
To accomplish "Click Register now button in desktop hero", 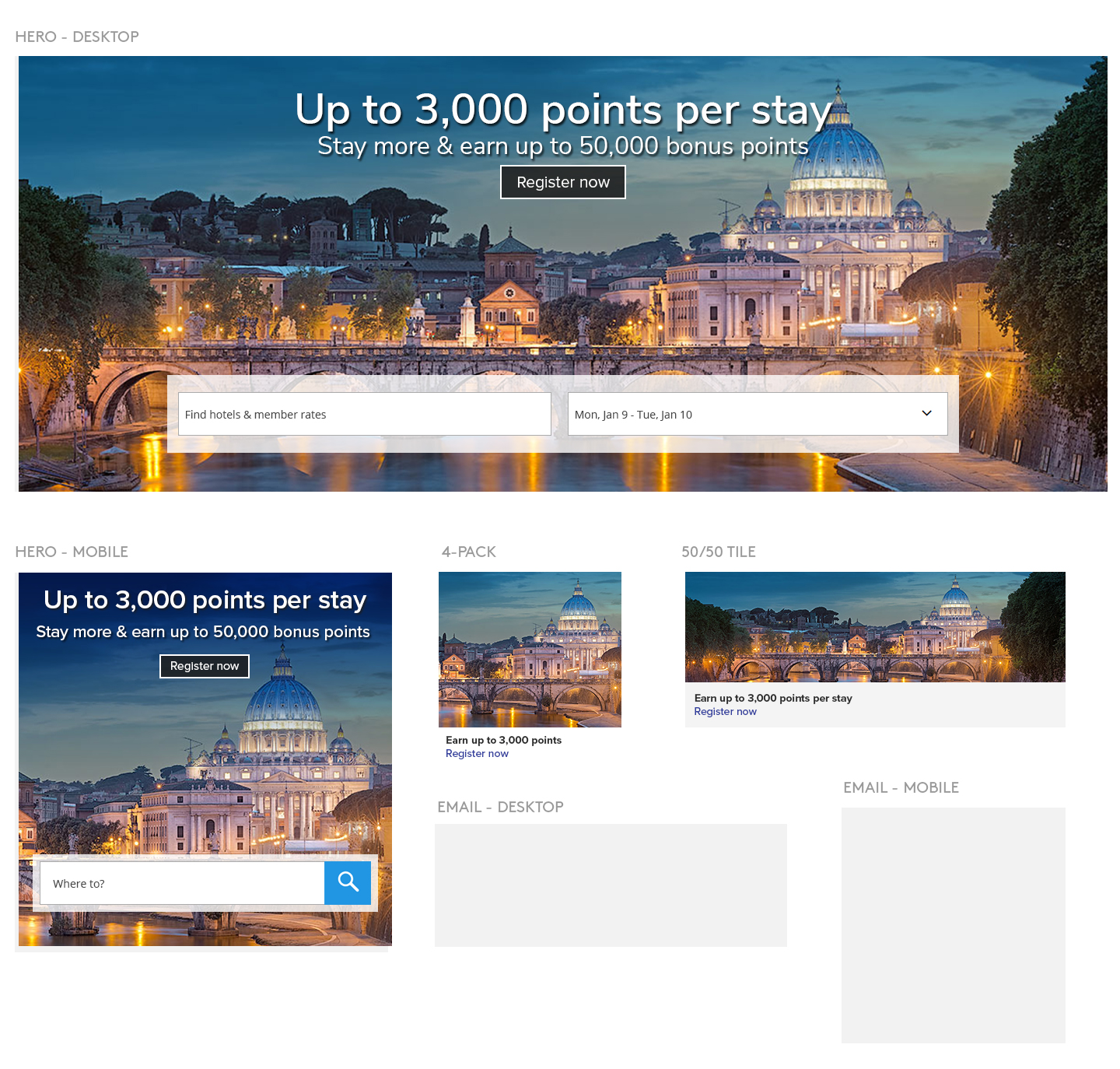I will tap(563, 182).
